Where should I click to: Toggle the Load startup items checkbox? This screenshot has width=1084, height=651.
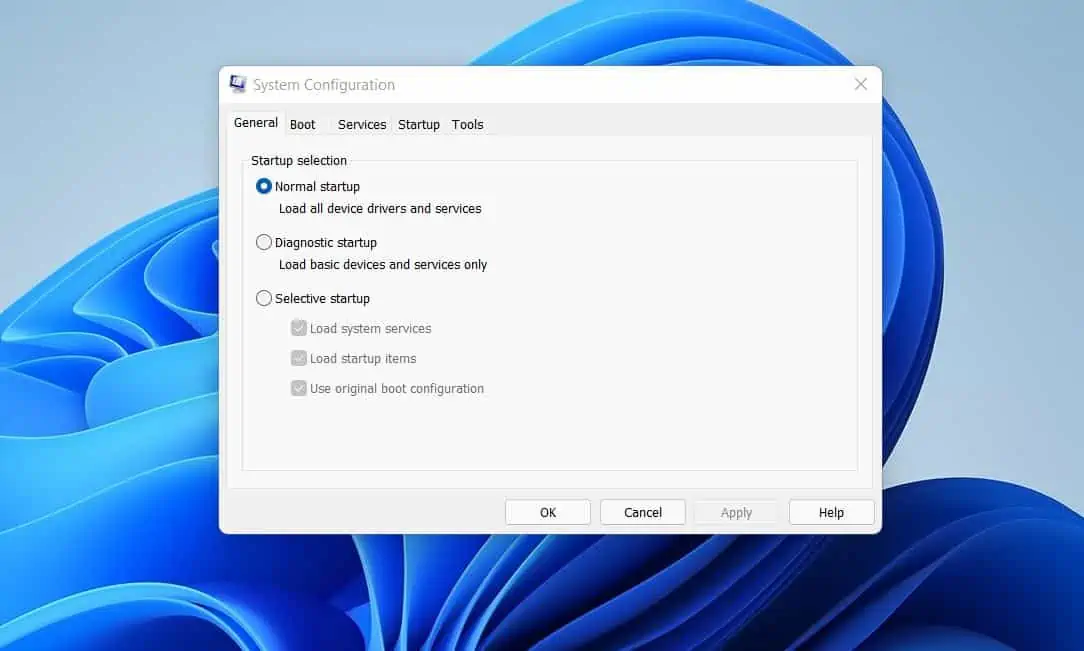click(299, 358)
